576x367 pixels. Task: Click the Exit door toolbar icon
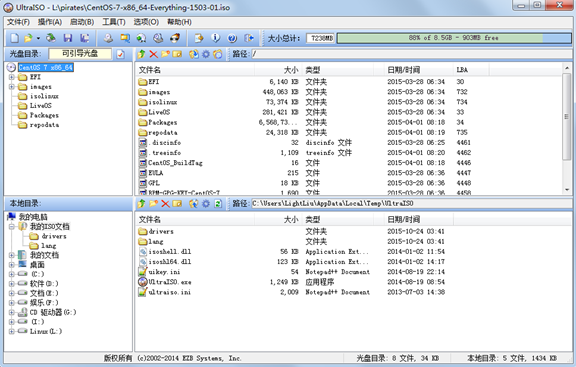(249, 38)
